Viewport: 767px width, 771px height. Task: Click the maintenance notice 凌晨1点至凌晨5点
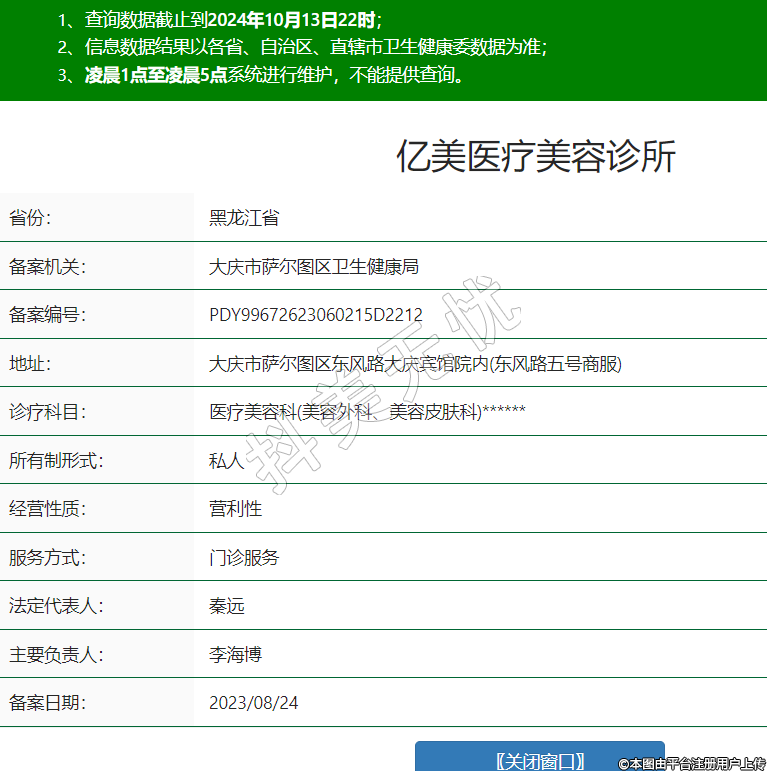(156, 74)
